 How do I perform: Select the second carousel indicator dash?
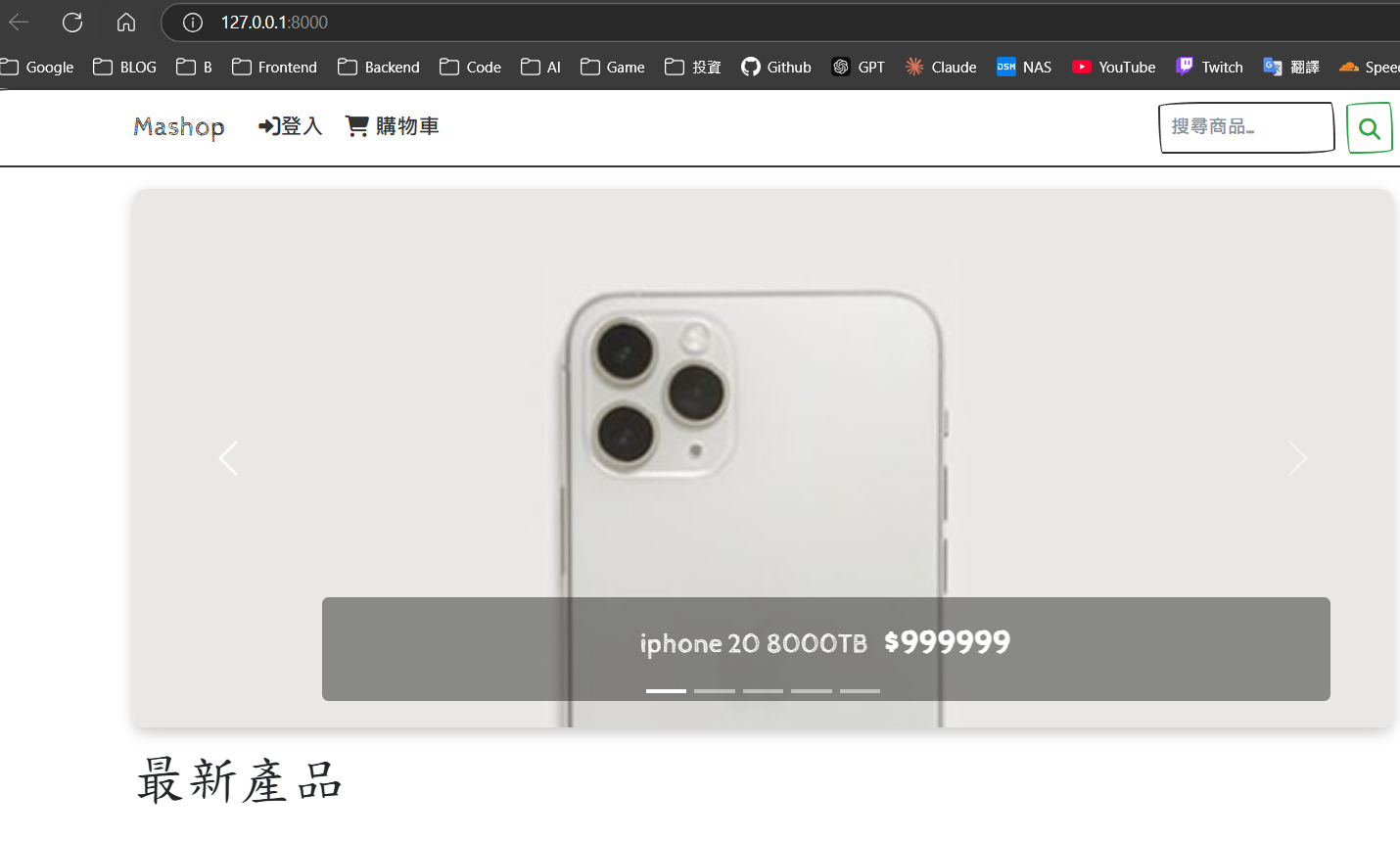click(x=714, y=690)
